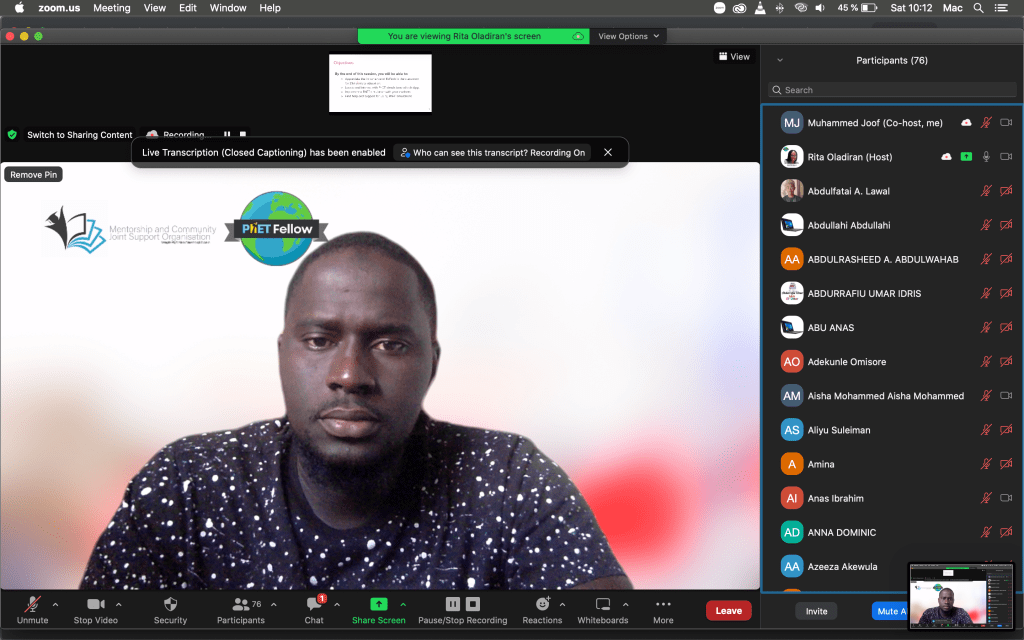Pause the recording in the toolbar

452,604
